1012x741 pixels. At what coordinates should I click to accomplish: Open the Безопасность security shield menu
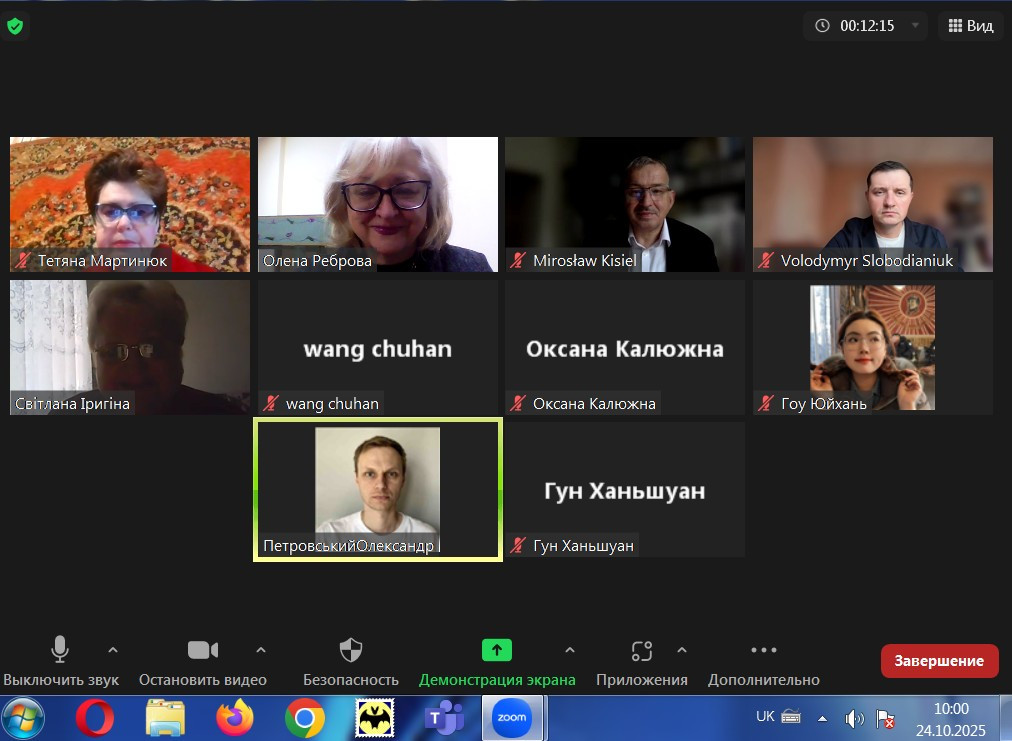351,662
